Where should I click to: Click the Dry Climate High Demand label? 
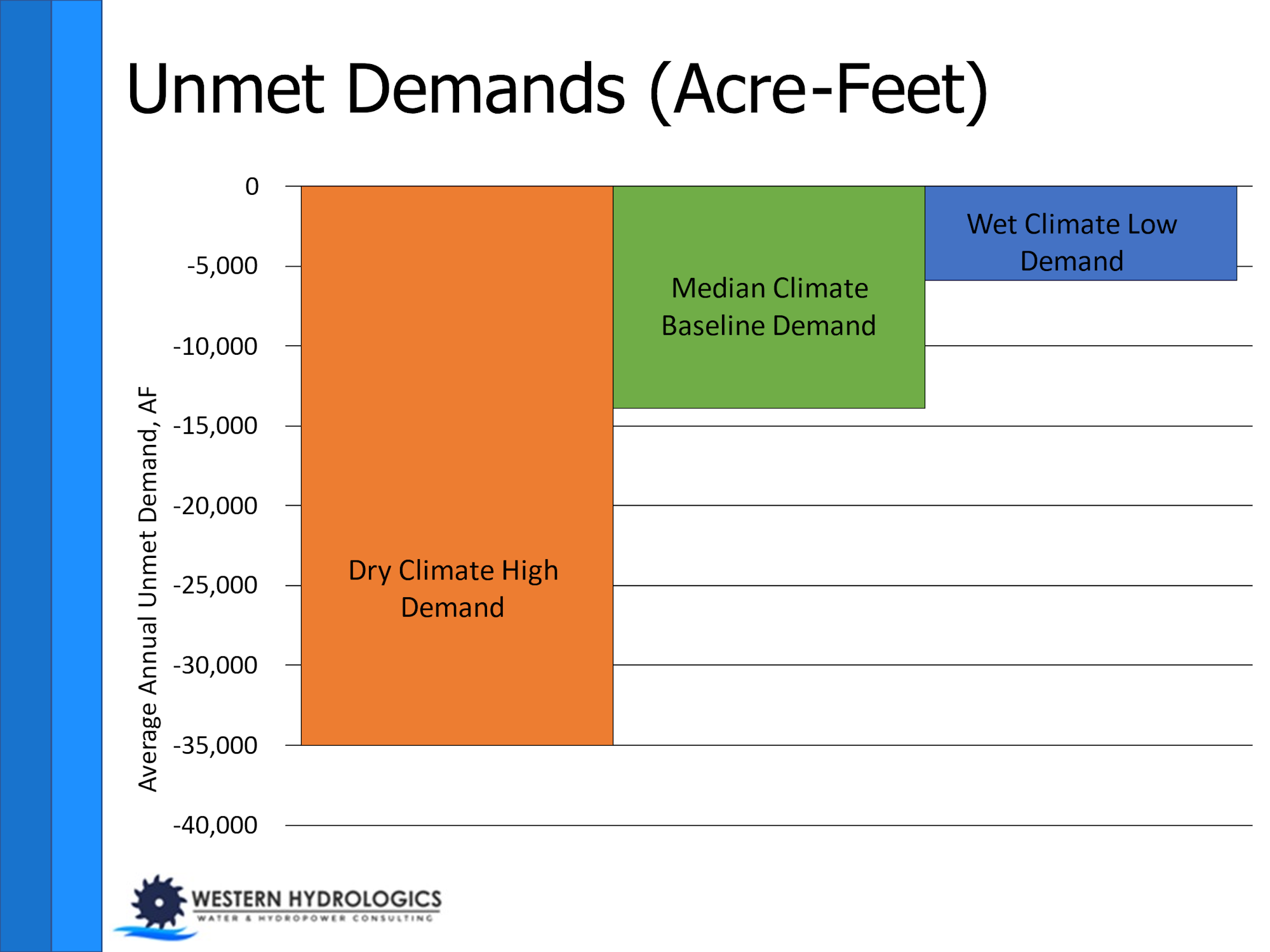[453, 589]
